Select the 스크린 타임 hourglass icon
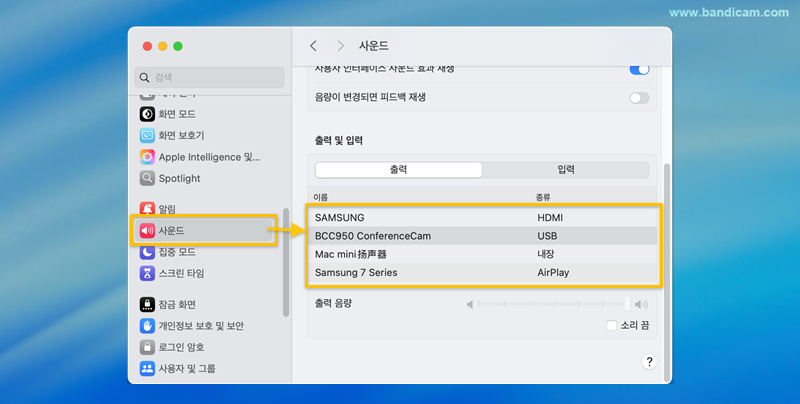This screenshot has height=404, width=800. [x=147, y=273]
